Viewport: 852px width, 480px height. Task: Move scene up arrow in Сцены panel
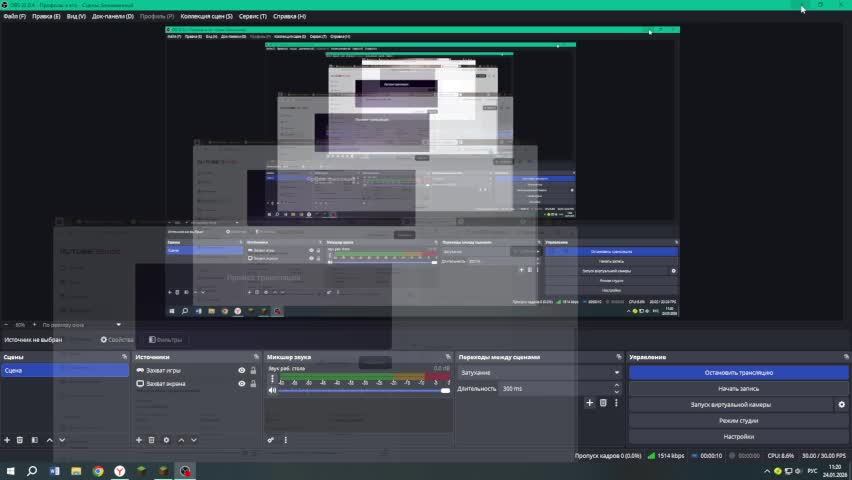49,440
